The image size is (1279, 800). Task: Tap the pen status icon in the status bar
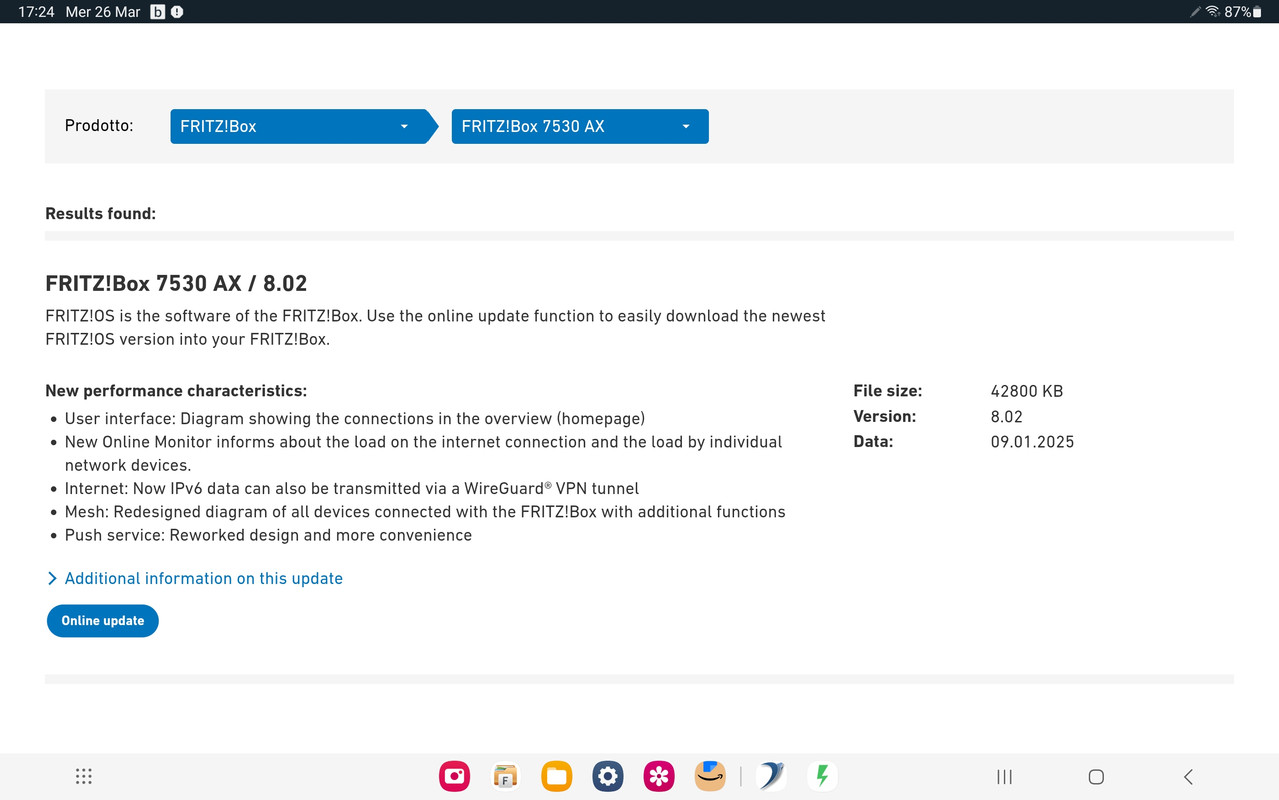pos(1195,12)
